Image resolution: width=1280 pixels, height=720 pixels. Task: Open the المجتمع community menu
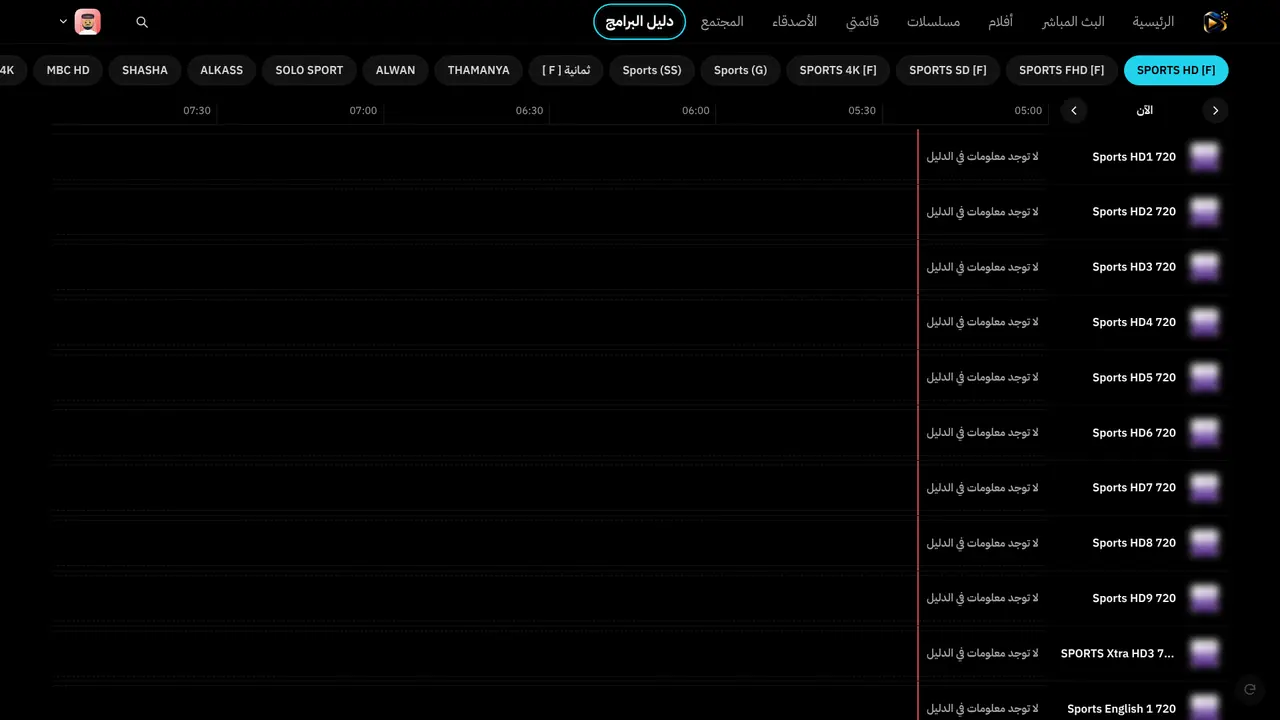tap(722, 22)
